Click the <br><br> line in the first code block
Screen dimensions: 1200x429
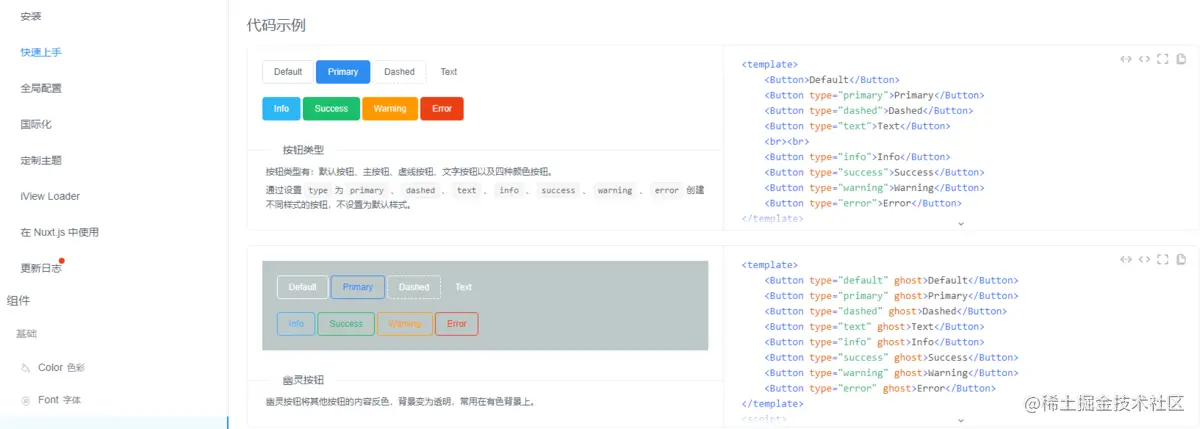coord(787,142)
